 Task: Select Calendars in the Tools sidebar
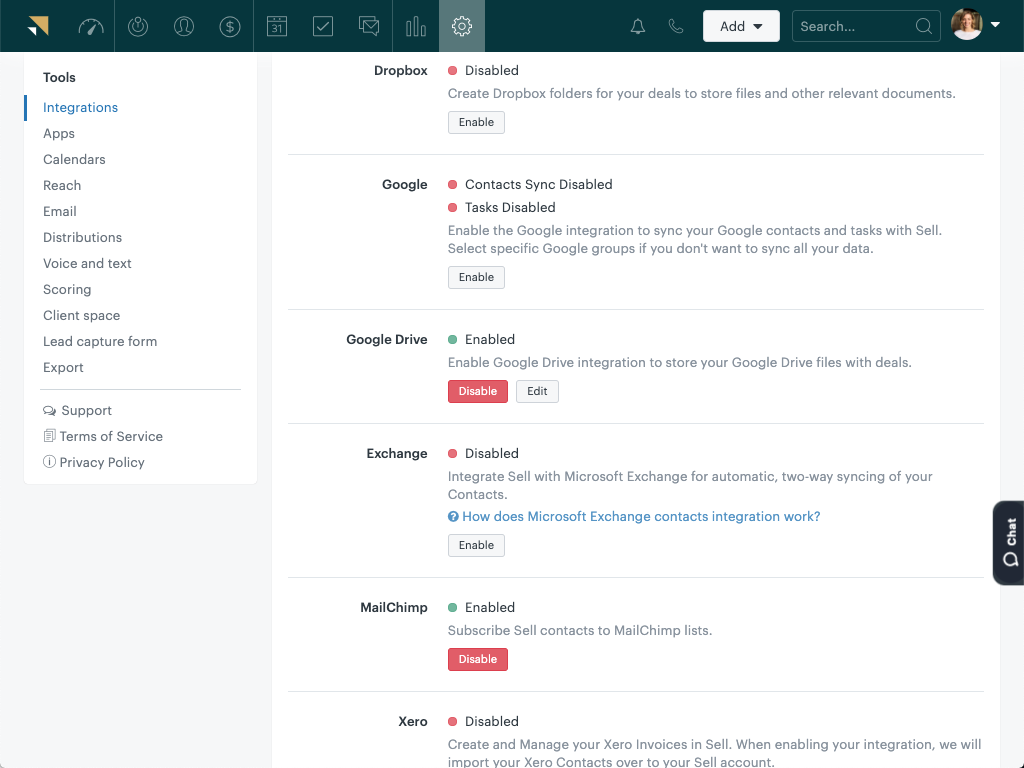[74, 159]
